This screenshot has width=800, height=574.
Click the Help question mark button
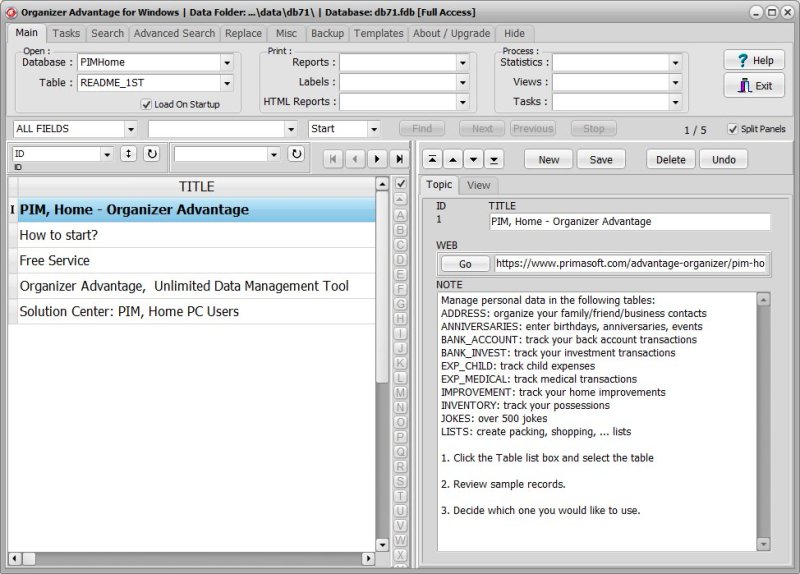tap(754, 60)
